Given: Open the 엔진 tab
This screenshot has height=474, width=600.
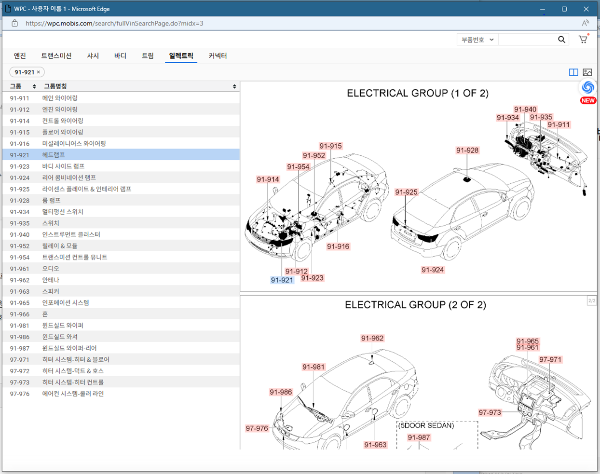Looking at the screenshot, I should [20, 56].
